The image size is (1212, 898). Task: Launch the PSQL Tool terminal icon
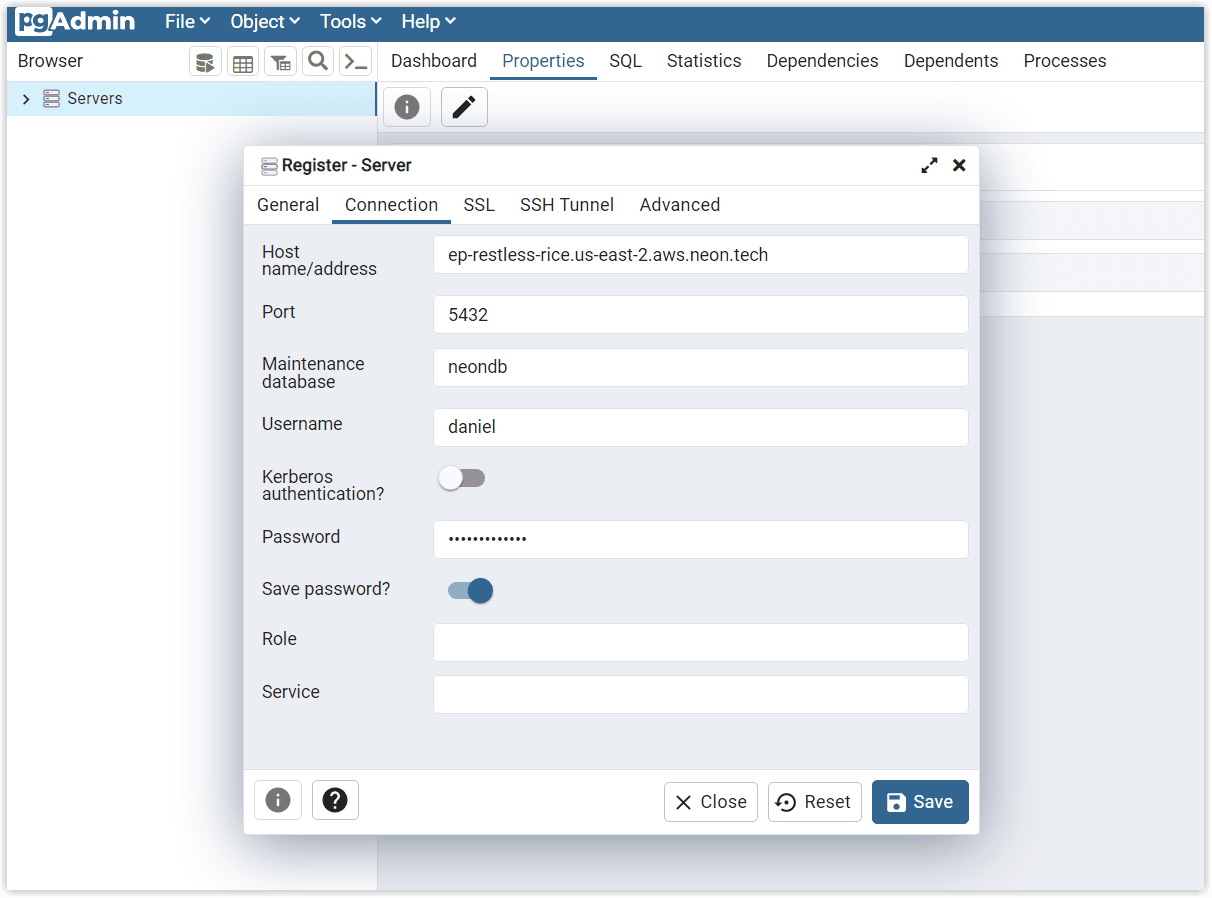355,62
